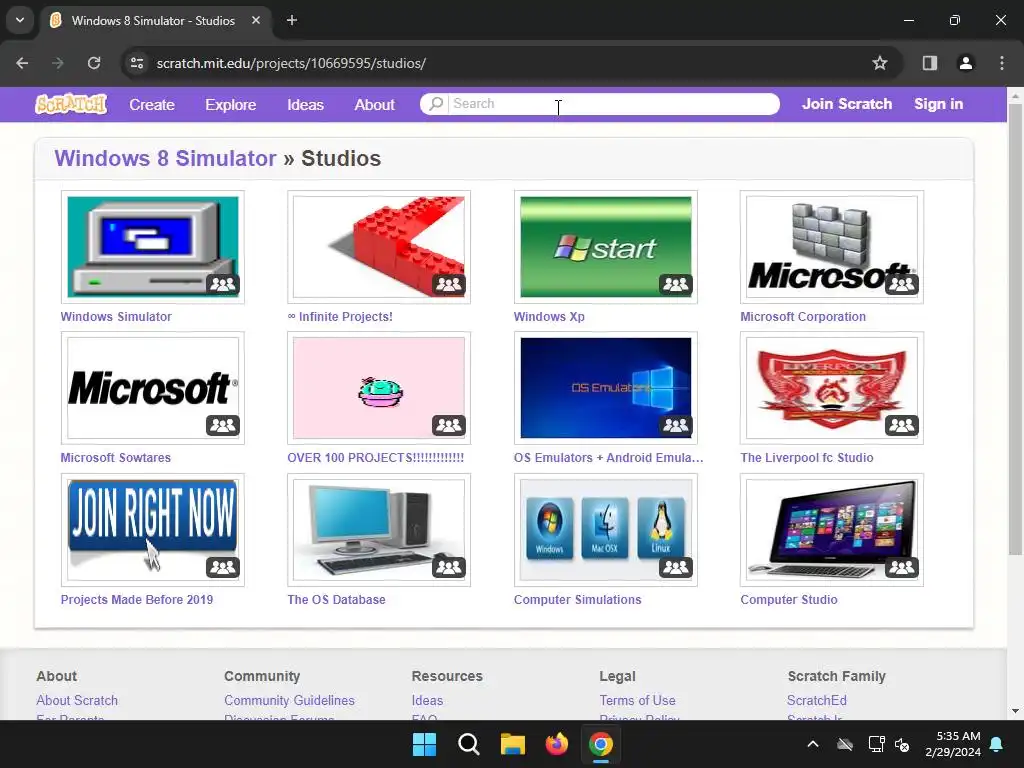
Task: Click the Windows Xp link text
Action: [549, 317]
